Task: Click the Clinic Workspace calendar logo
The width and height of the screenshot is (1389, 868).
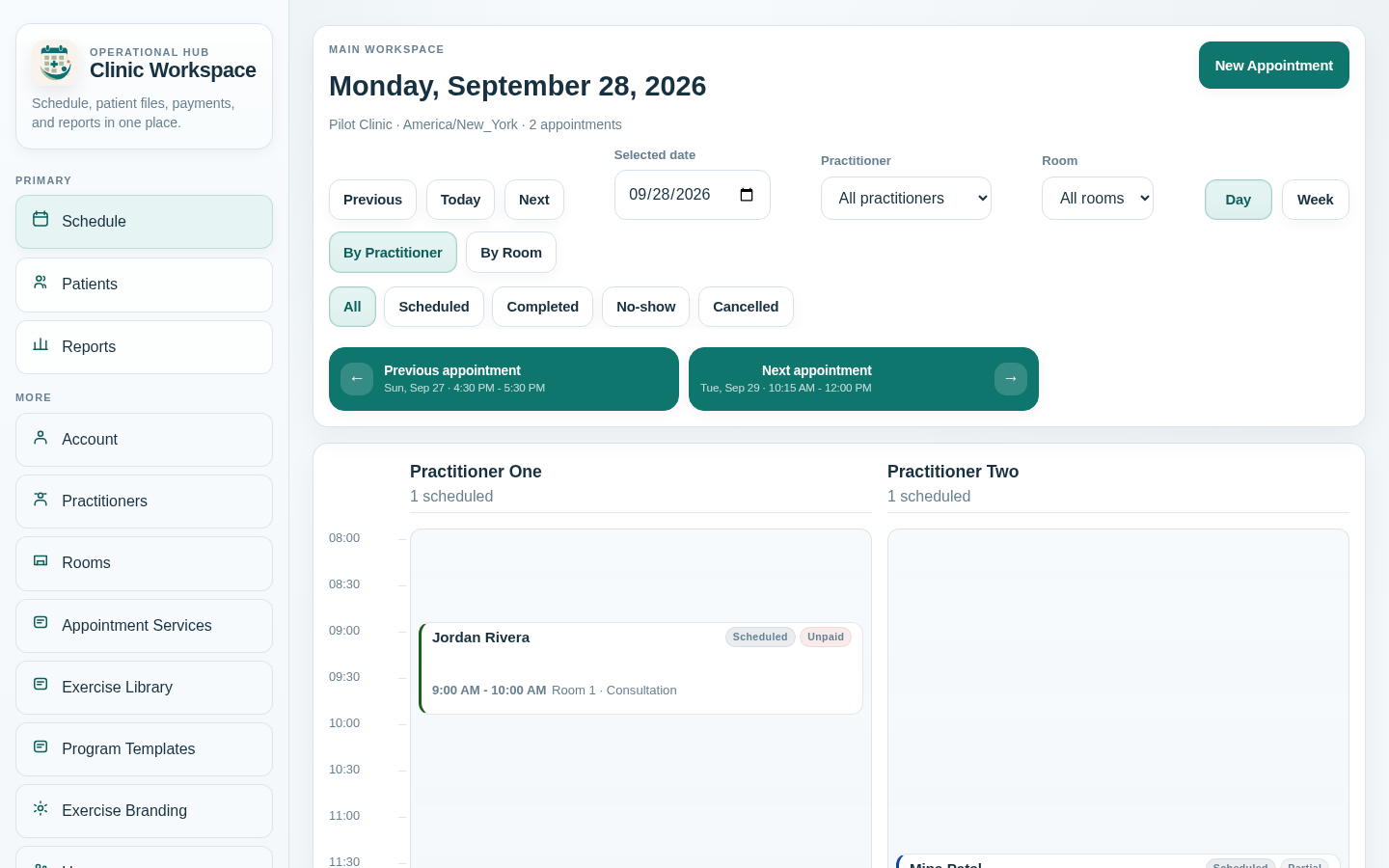Action: coord(55,63)
